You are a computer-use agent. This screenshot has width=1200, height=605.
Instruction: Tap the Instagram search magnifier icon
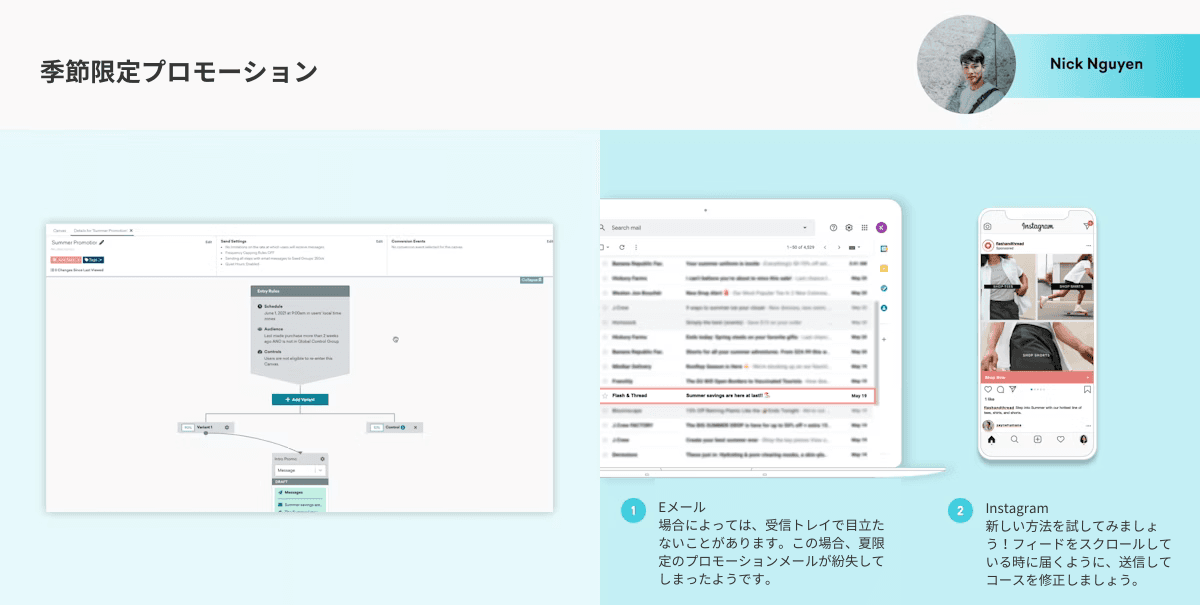1013,439
